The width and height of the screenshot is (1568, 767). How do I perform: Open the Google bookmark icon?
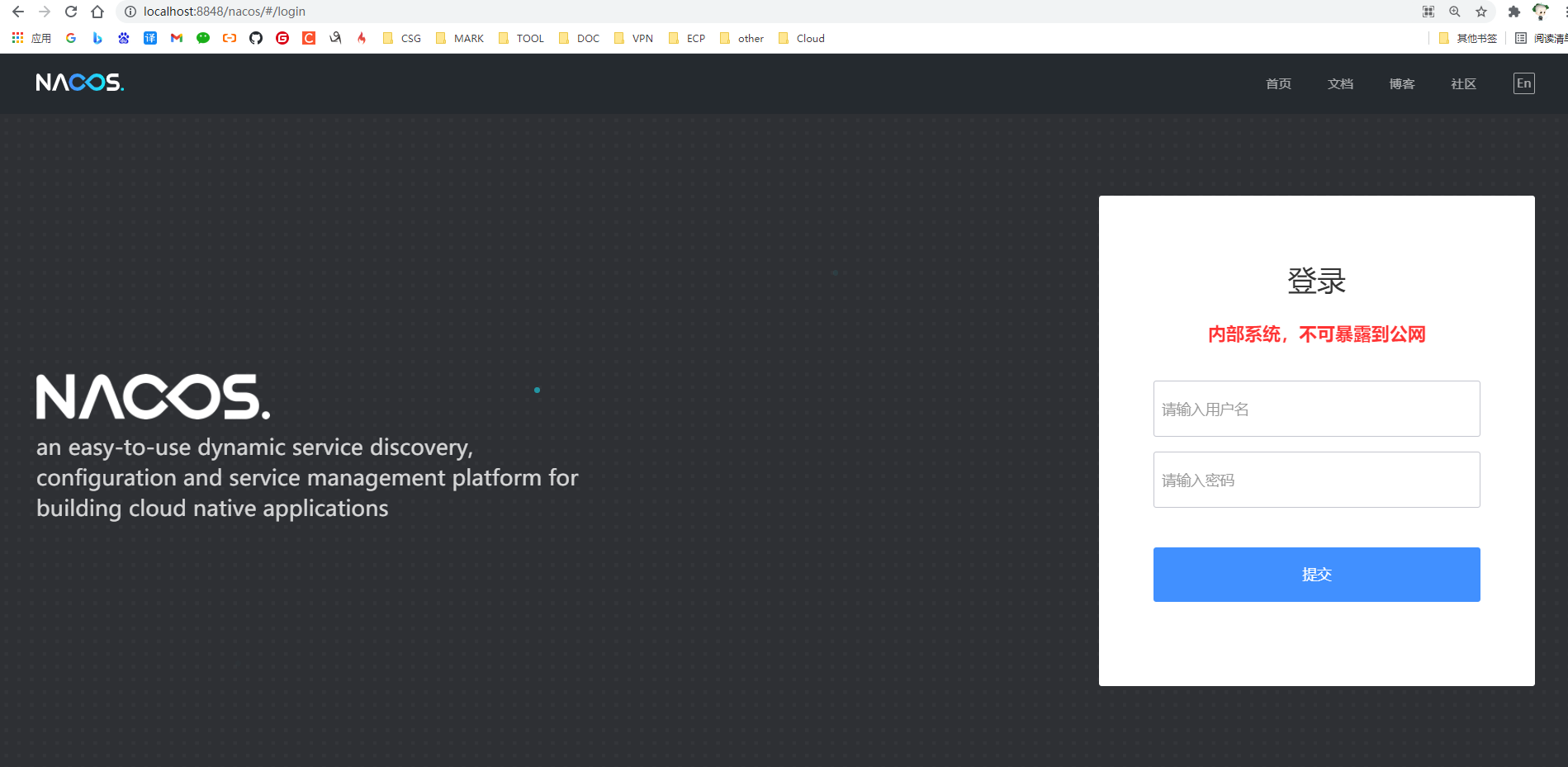coord(71,38)
